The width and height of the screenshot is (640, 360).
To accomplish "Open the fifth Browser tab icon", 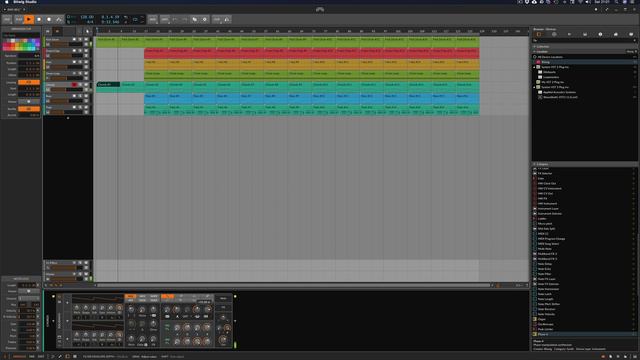I will (x=600, y=35).
